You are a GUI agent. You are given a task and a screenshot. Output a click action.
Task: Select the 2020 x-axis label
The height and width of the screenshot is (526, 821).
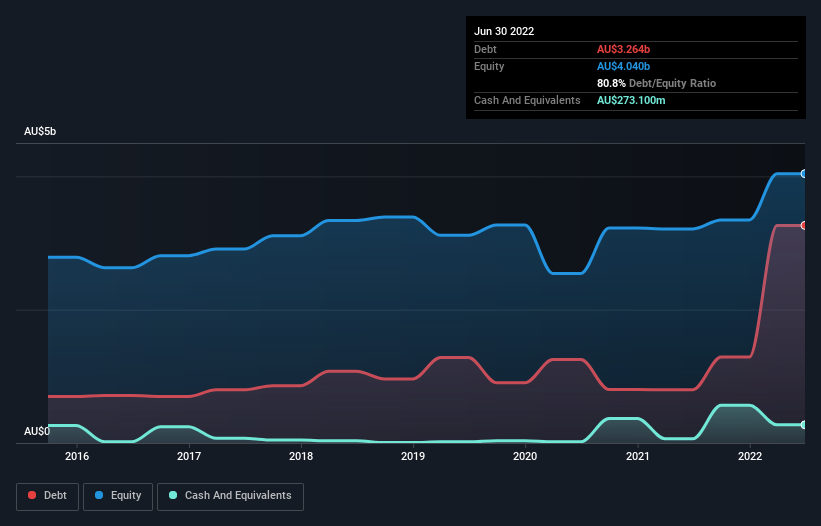(525, 456)
